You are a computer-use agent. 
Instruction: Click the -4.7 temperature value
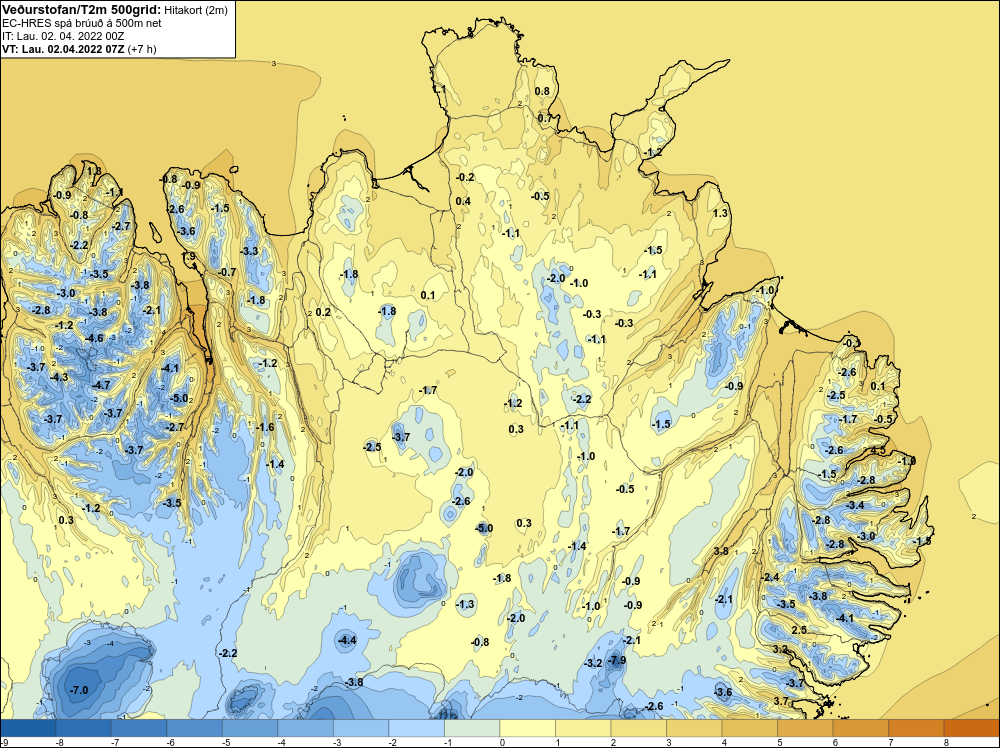100,385
